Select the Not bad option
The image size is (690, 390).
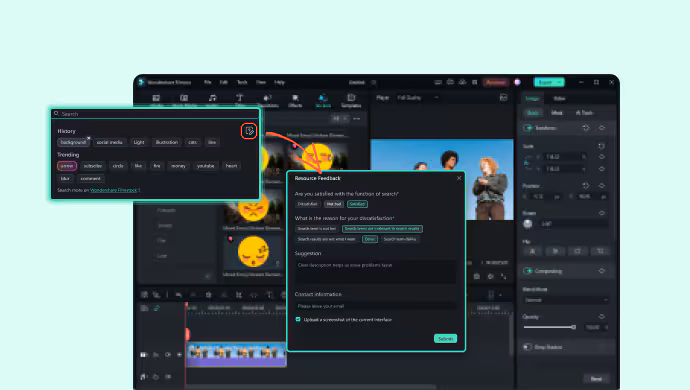pos(334,204)
